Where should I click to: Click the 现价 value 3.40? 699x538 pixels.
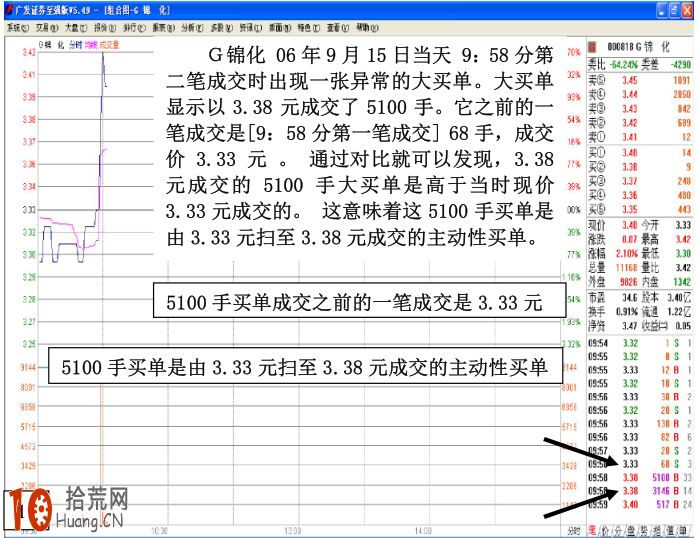tap(630, 225)
